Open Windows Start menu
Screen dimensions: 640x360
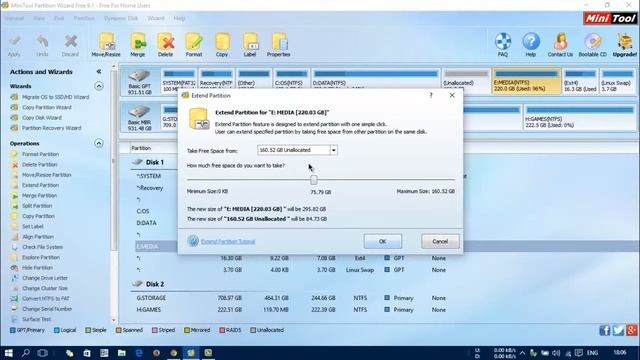coord(9,353)
